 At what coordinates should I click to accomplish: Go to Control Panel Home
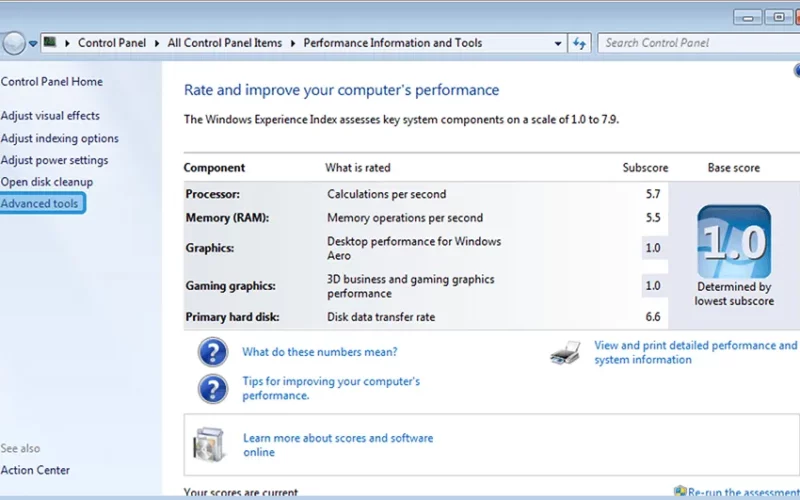tap(52, 82)
